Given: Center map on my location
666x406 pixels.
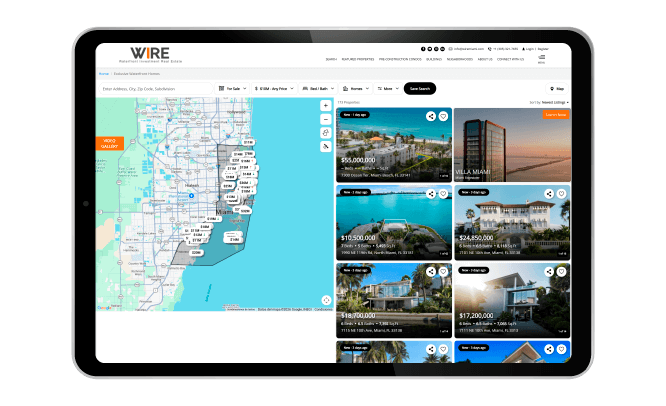Looking at the screenshot, I should point(326,146).
